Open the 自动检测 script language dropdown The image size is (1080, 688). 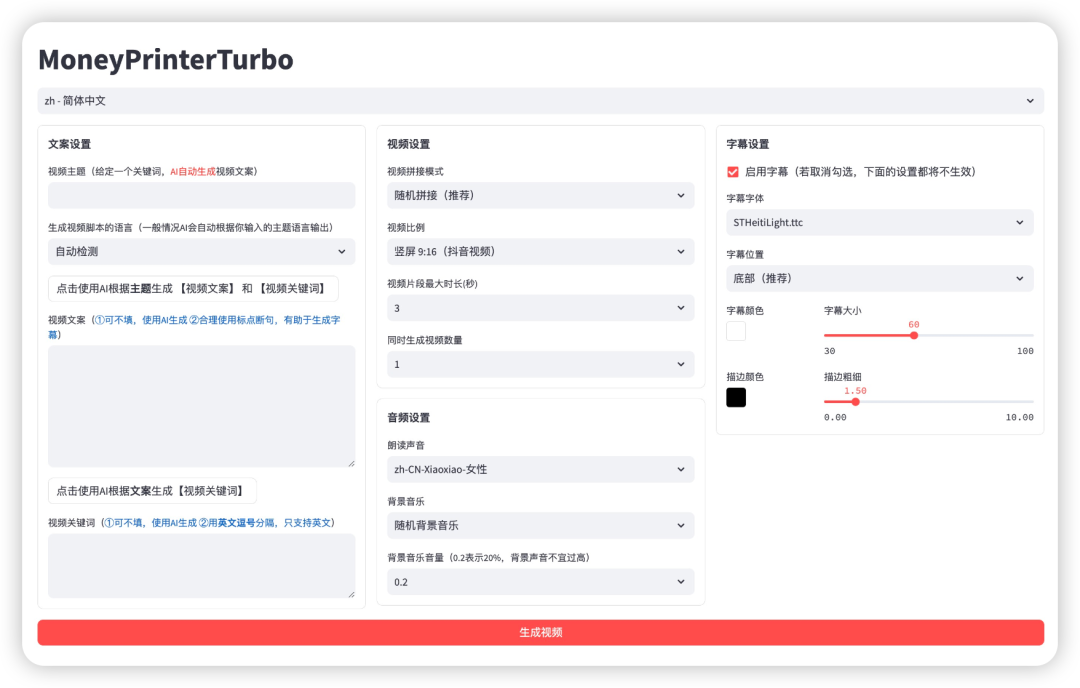click(x=201, y=251)
